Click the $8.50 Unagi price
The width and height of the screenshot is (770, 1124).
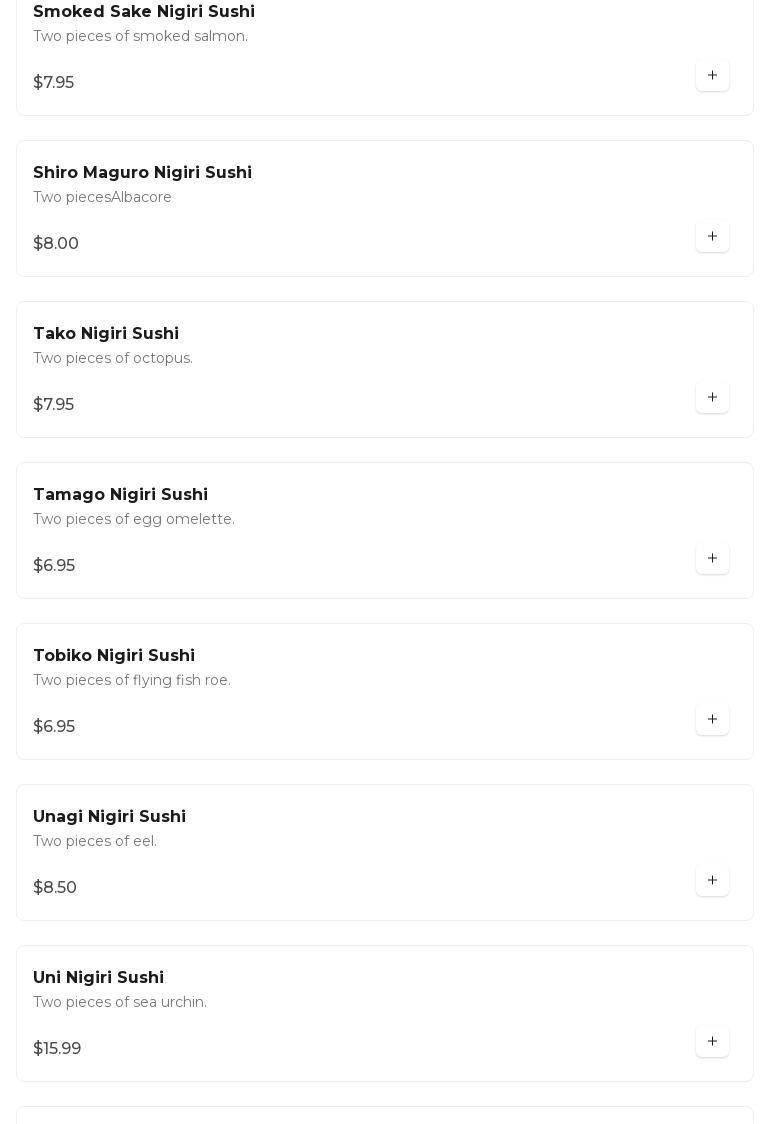pos(55,888)
